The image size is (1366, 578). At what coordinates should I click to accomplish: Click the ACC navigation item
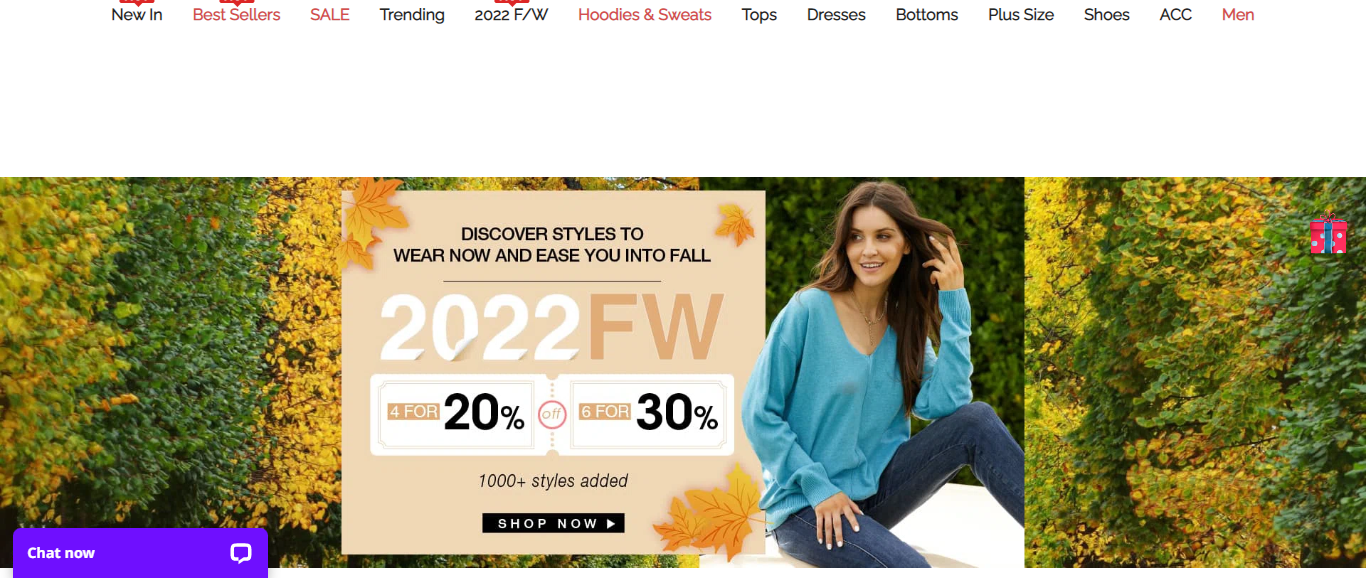pos(1176,15)
